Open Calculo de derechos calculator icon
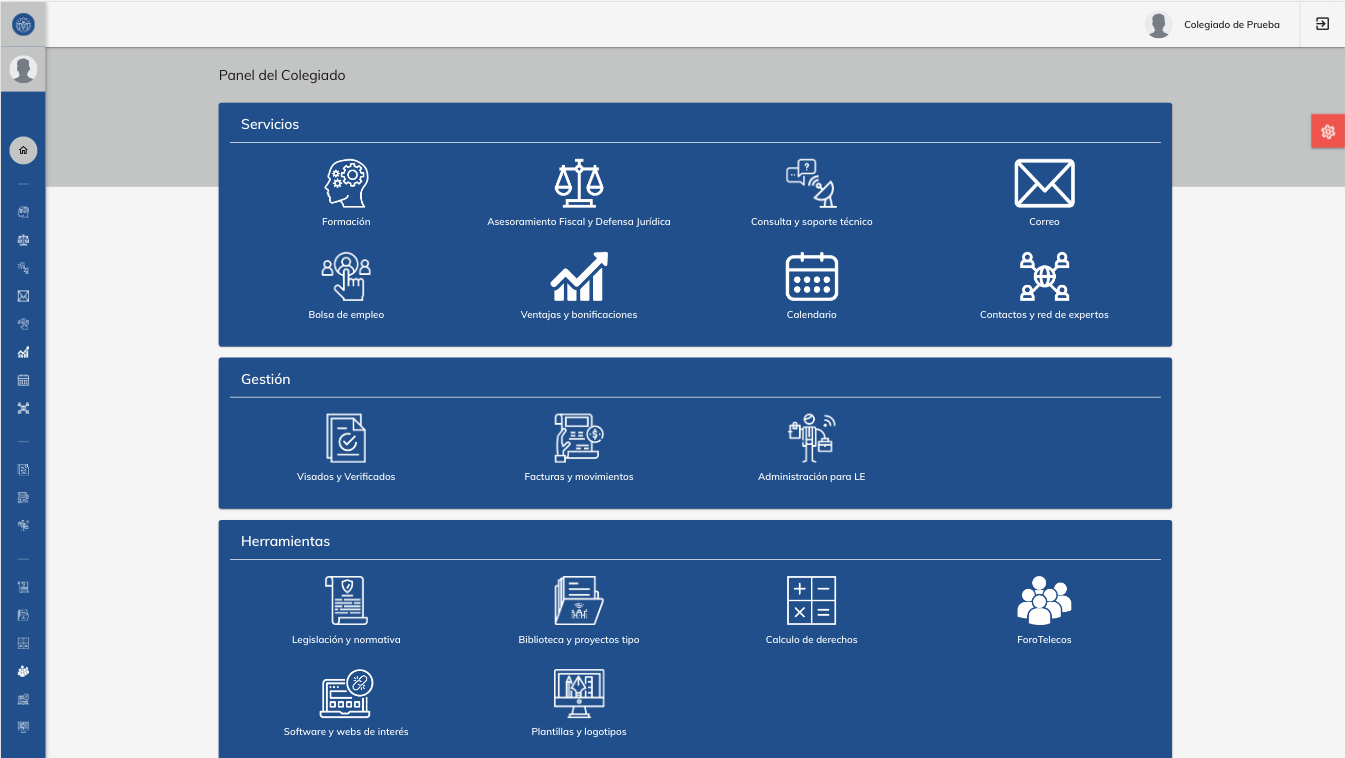 point(811,601)
